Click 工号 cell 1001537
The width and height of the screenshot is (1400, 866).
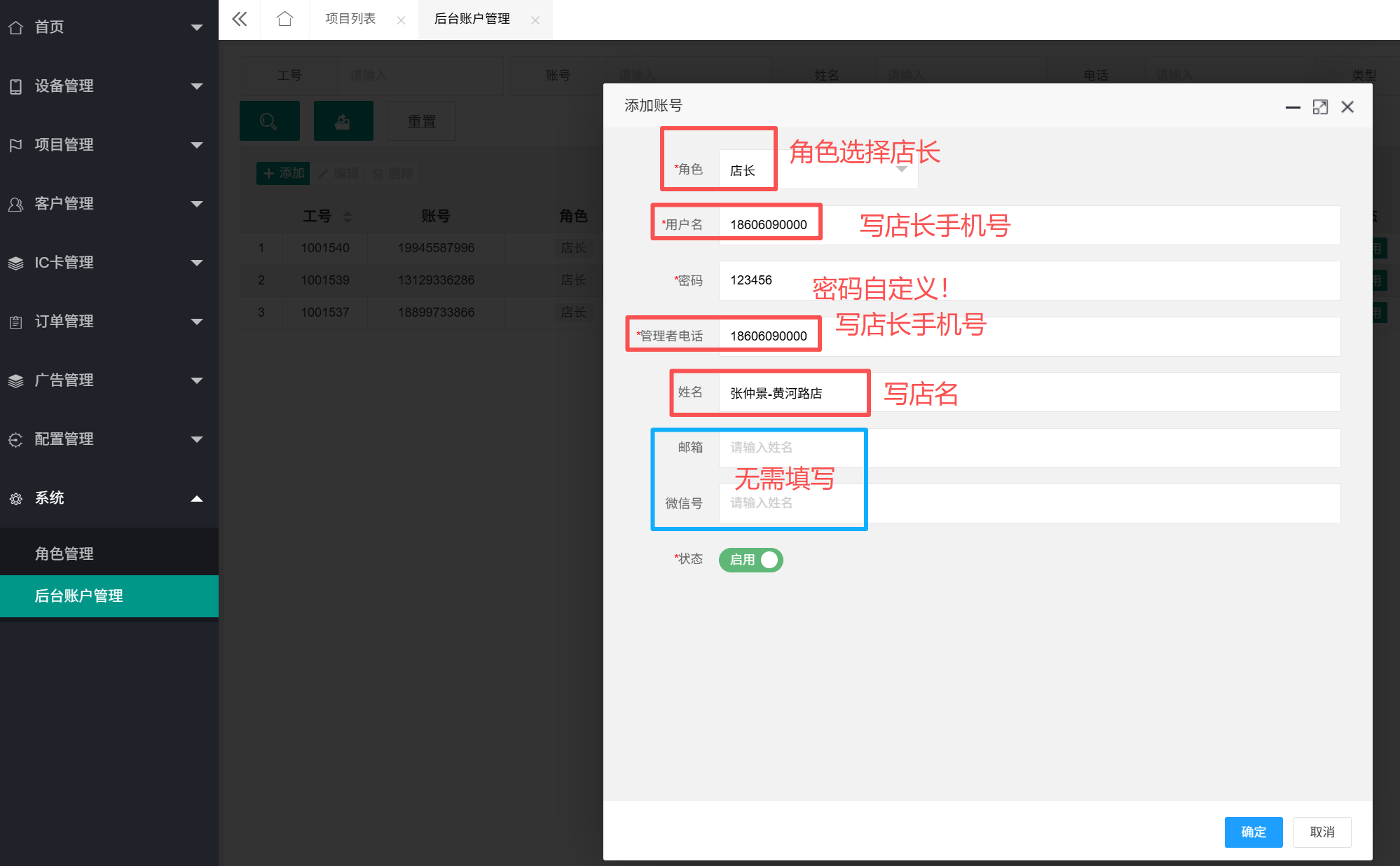coord(325,312)
